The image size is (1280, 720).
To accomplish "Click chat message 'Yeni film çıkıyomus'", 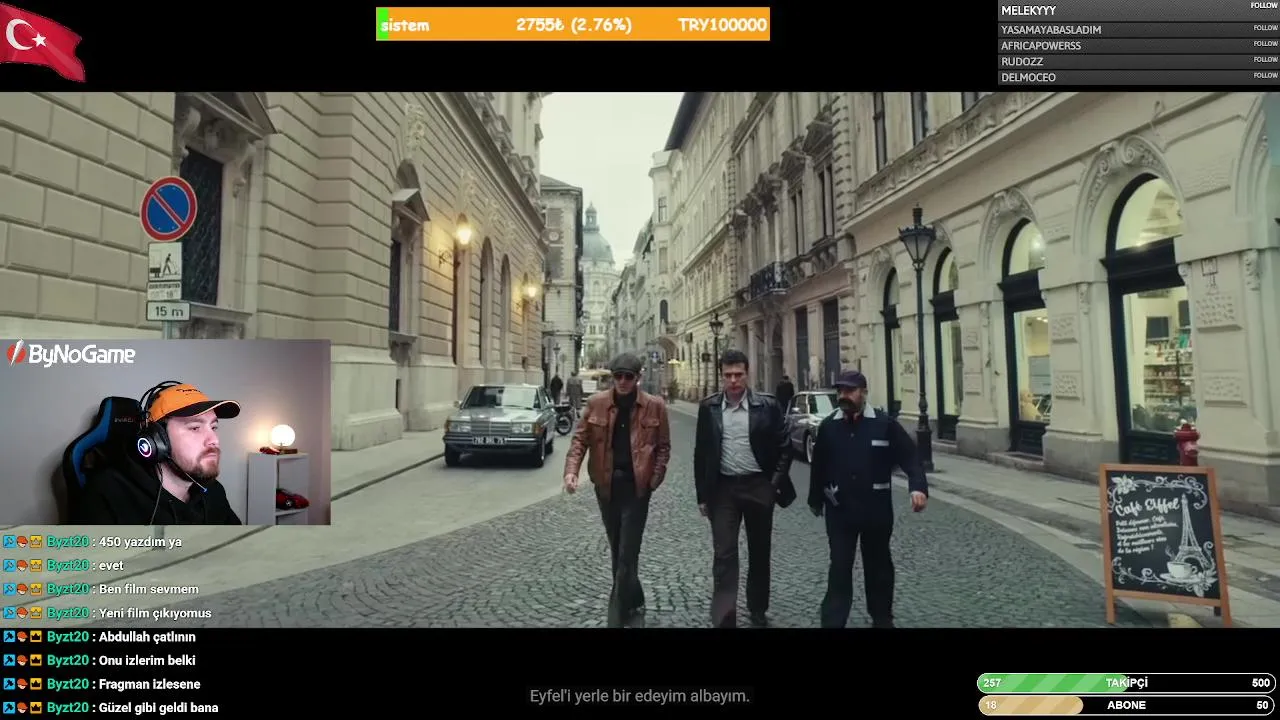I will coord(155,613).
